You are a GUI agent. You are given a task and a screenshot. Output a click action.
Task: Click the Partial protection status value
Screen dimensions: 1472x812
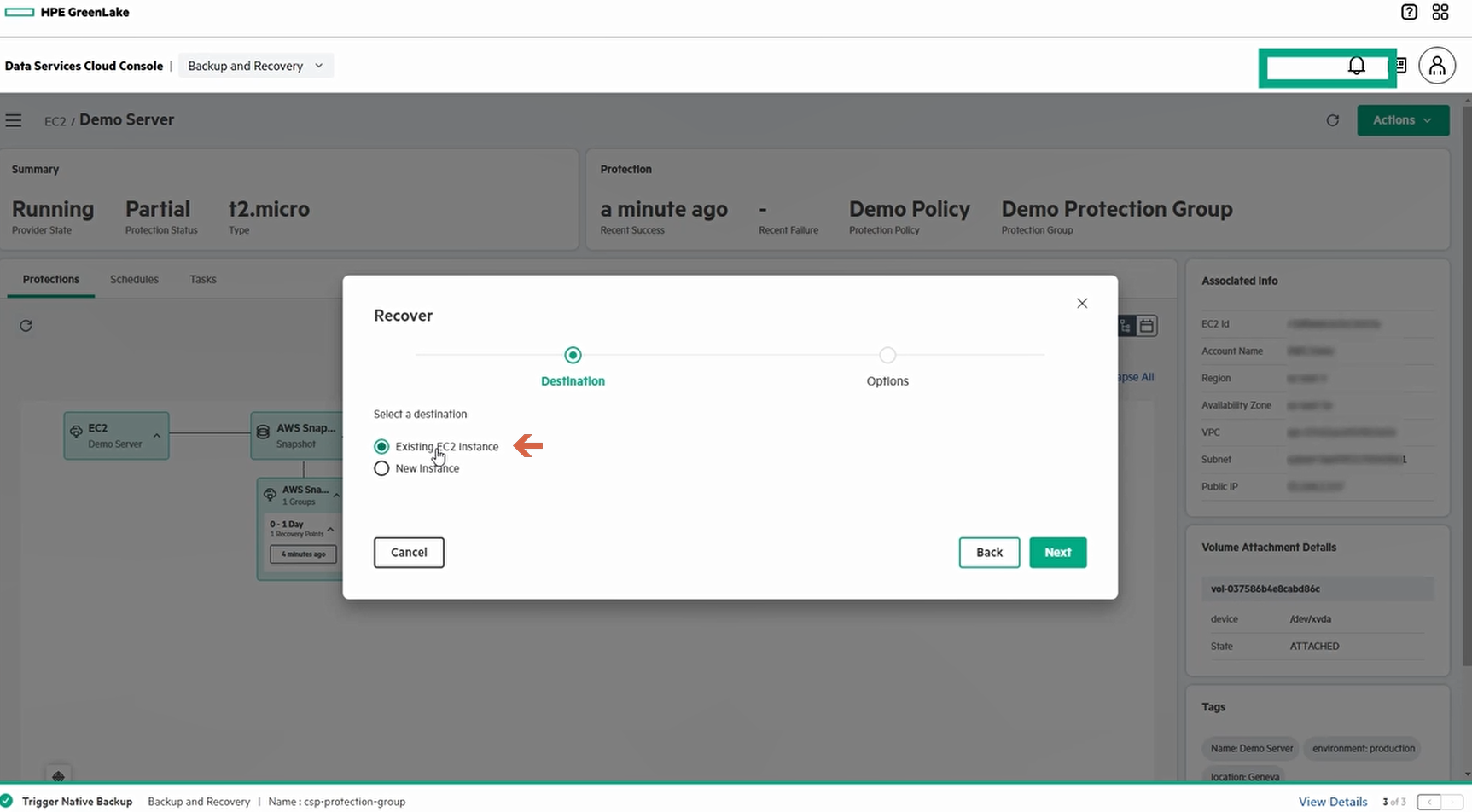coord(158,209)
